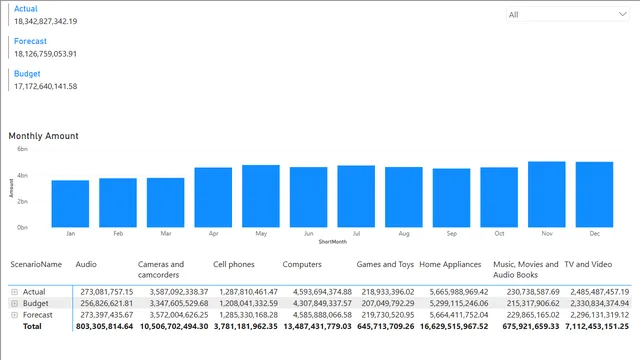Click the Computers column header
The width and height of the screenshot is (640, 360).
[x=302, y=264]
